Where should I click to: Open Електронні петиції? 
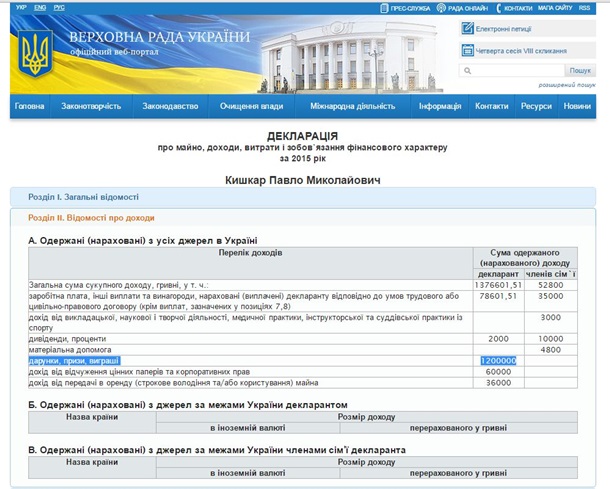coord(503,29)
